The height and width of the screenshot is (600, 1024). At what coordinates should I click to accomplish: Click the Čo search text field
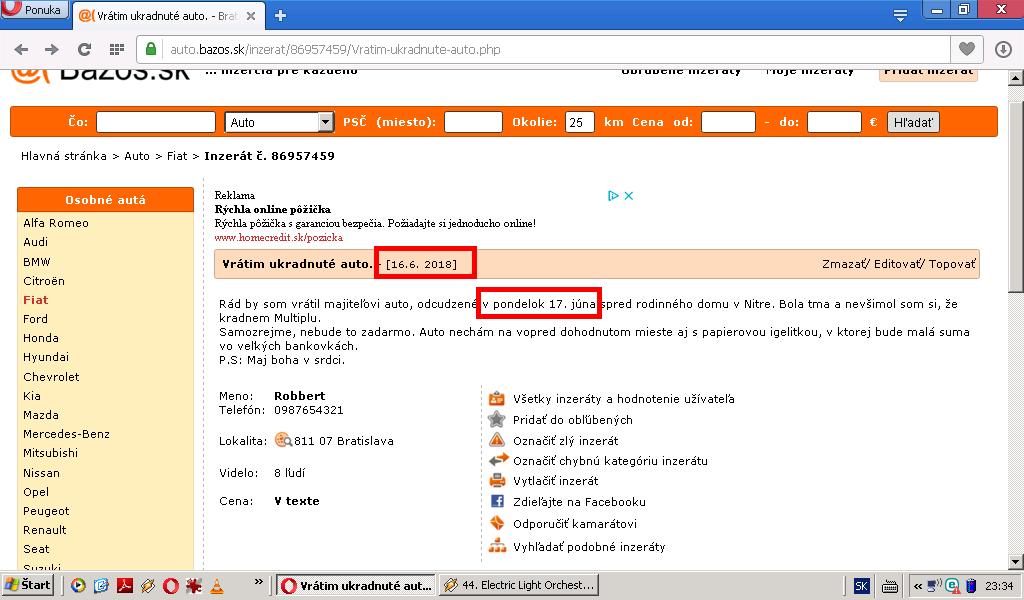click(x=156, y=122)
